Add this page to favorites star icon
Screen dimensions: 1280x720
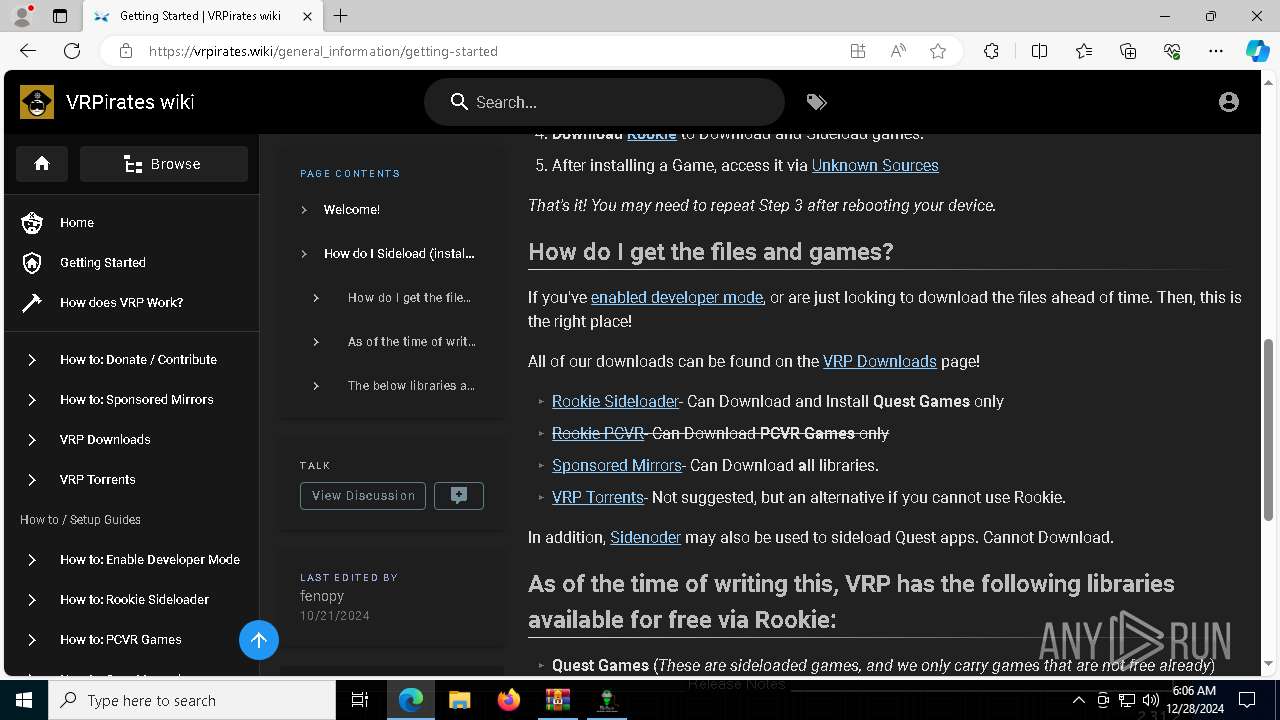(938, 51)
